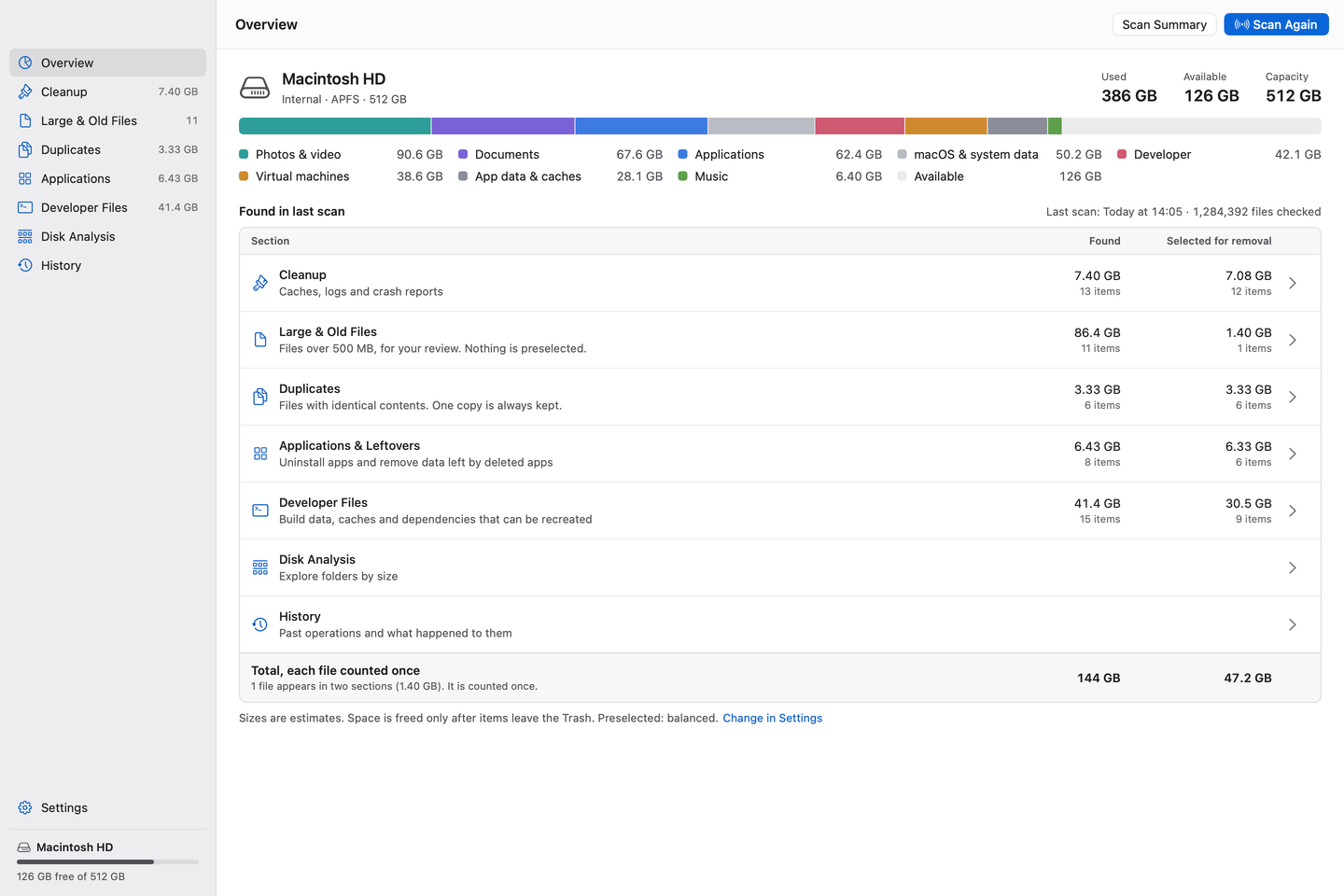The height and width of the screenshot is (896, 1344).
Task: Click 'Caches, logs and crash reports' description
Action: [361, 291]
